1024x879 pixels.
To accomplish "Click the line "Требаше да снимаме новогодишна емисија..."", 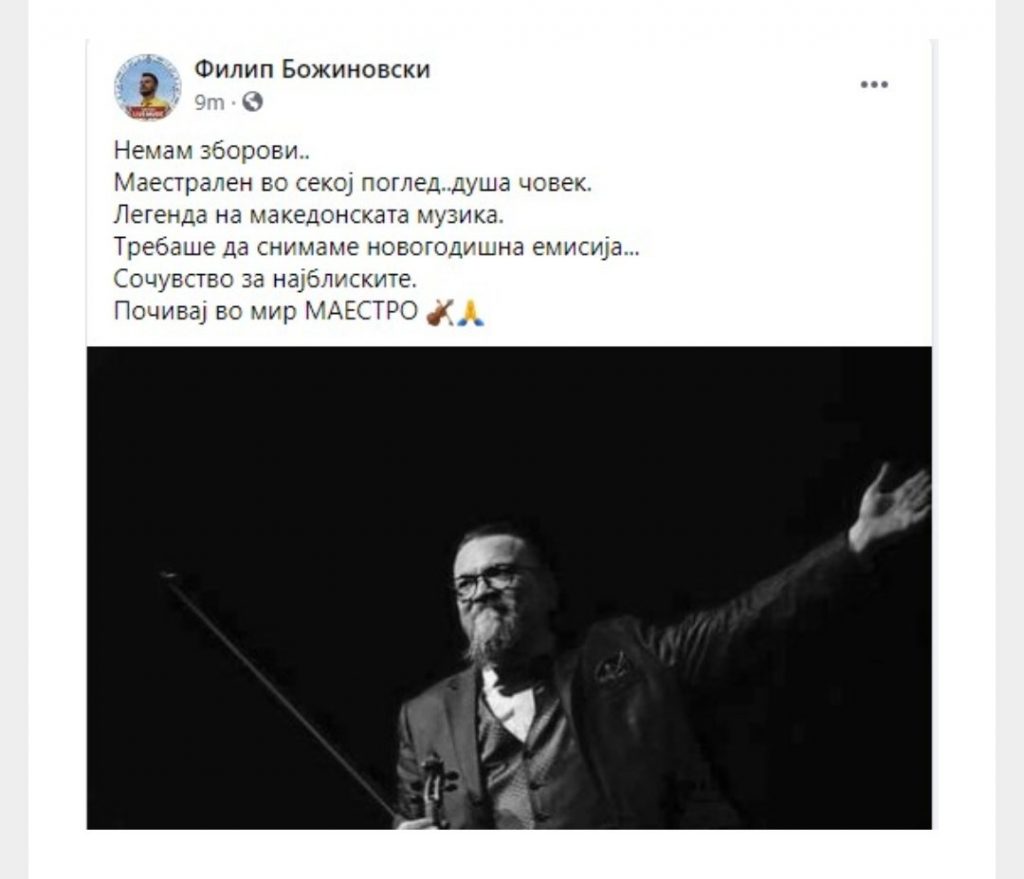I will click(x=377, y=247).
